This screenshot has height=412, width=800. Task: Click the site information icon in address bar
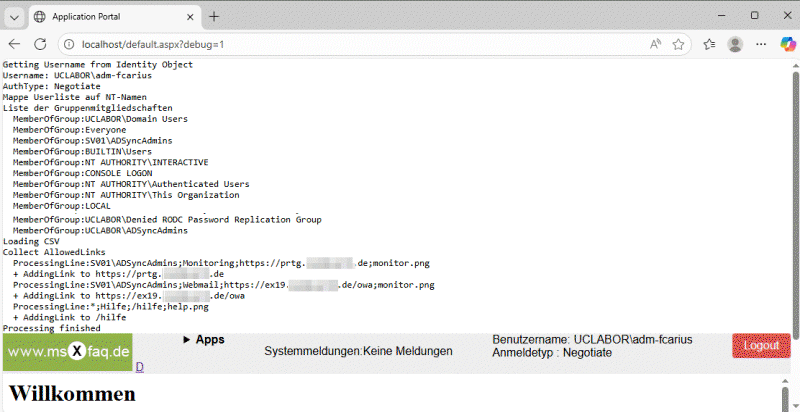pyautogui.click(x=69, y=44)
